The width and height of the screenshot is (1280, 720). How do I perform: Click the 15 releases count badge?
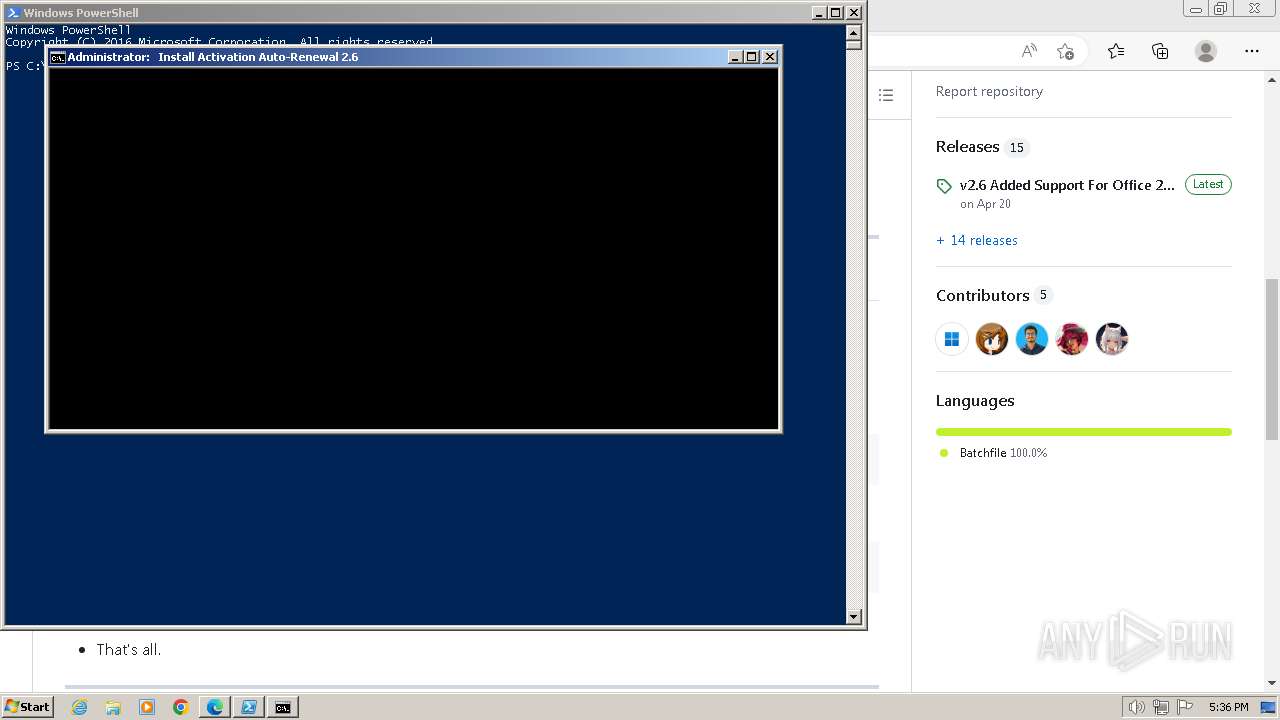click(x=1016, y=148)
